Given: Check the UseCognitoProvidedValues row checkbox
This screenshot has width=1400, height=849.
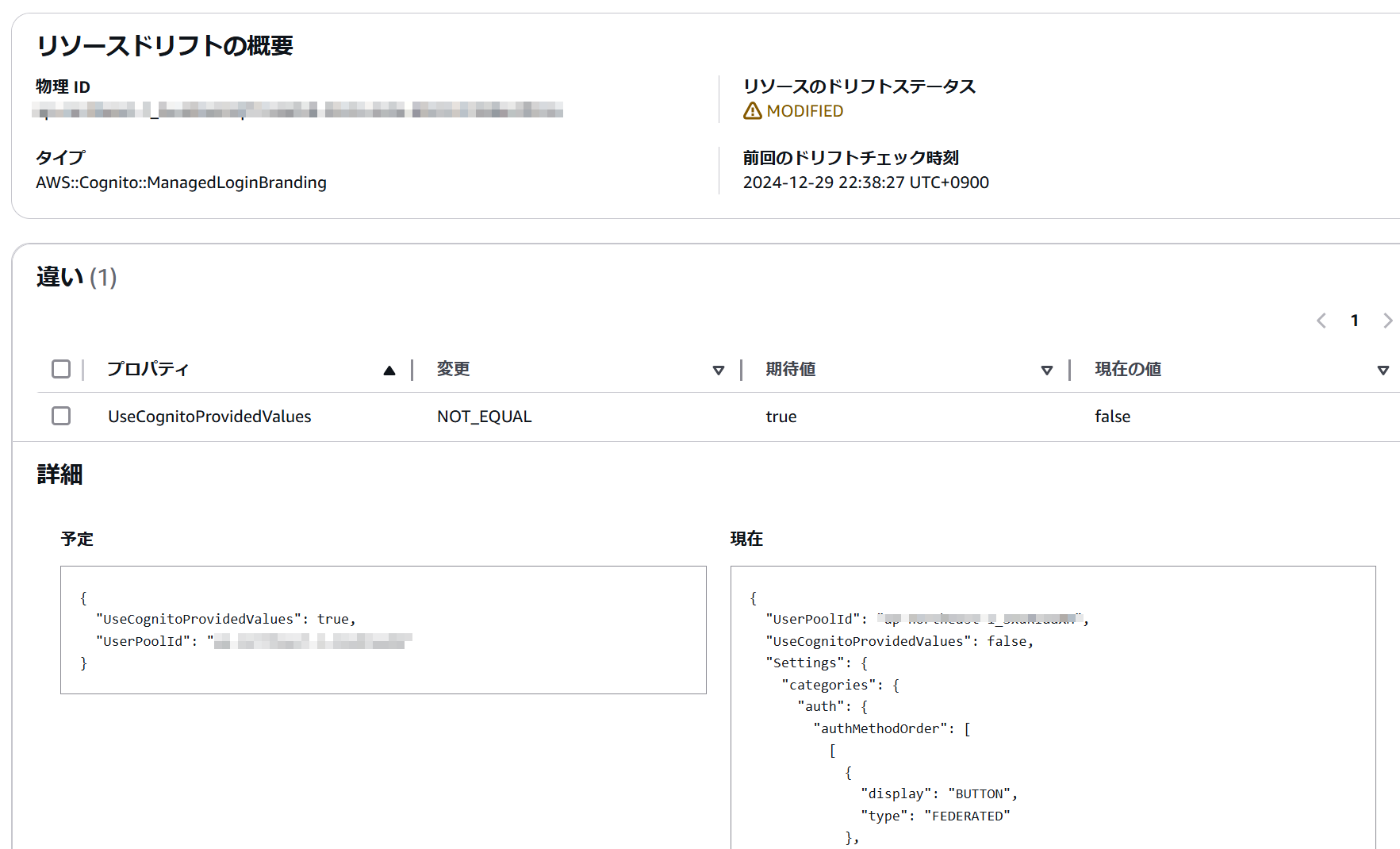Looking at the screenshot, I should [61, 416].
